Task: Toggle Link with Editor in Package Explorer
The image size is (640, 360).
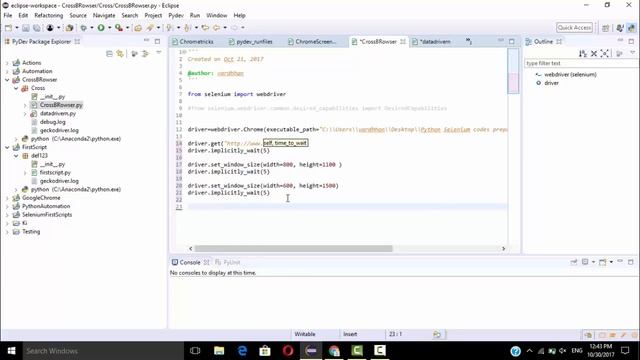Action: point(120,53)
